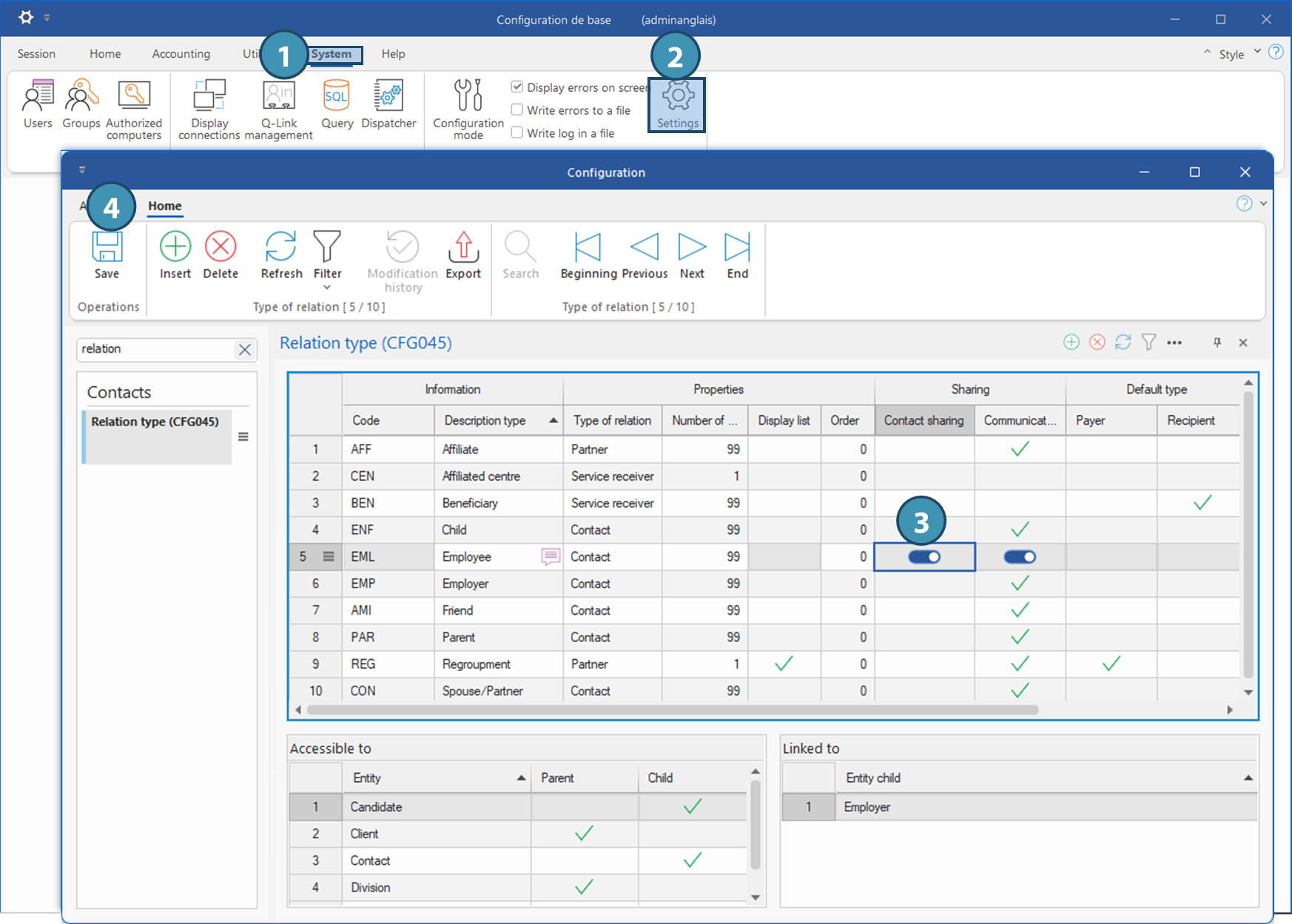Screen dimensions: 1292x924
Task: Export the grid with the Export icon
Action: coord(463,247)
